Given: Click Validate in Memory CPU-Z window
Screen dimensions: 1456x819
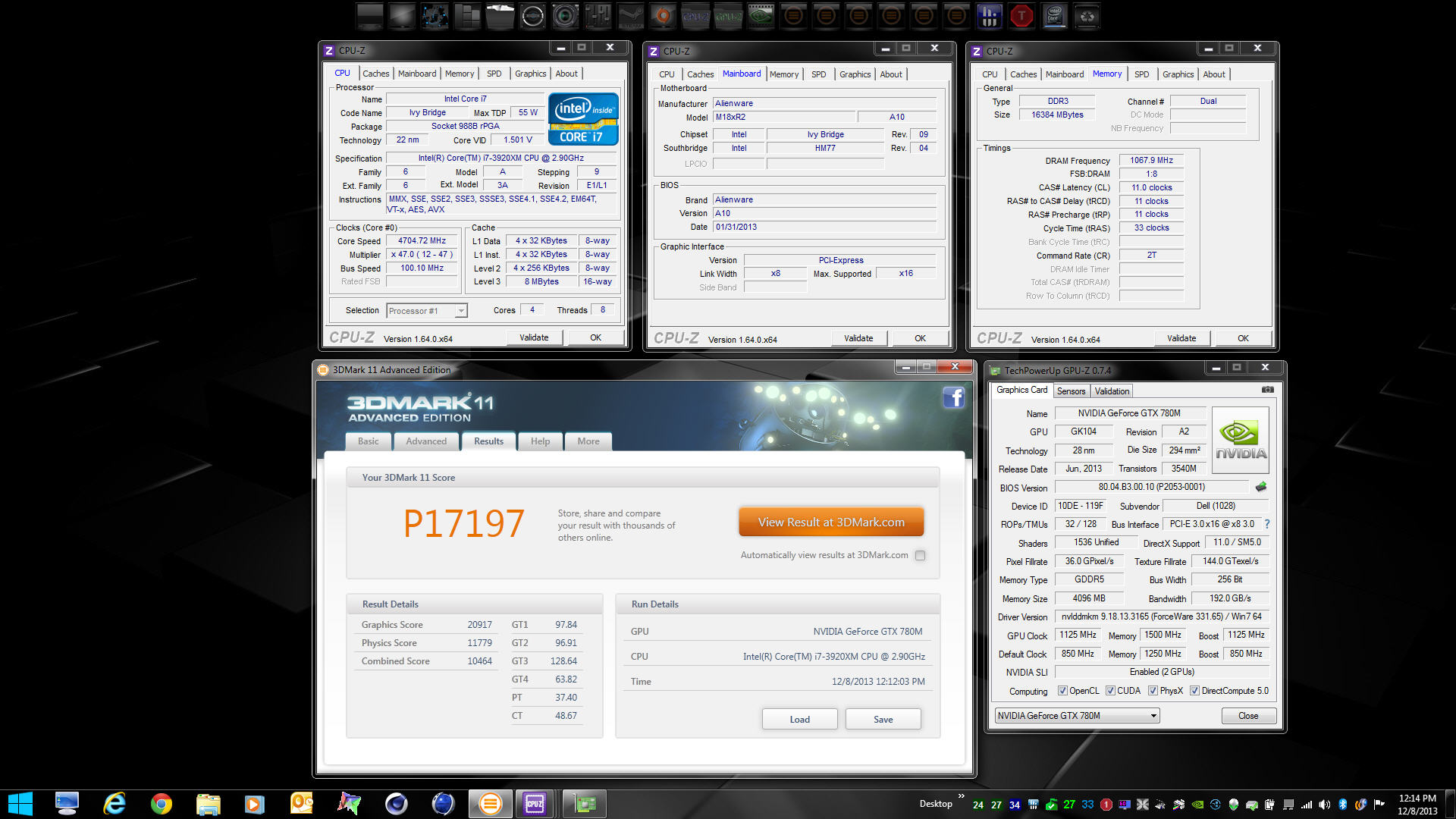Looking at the screenshot, I should pyautogui.click(x=1181, y=338).
